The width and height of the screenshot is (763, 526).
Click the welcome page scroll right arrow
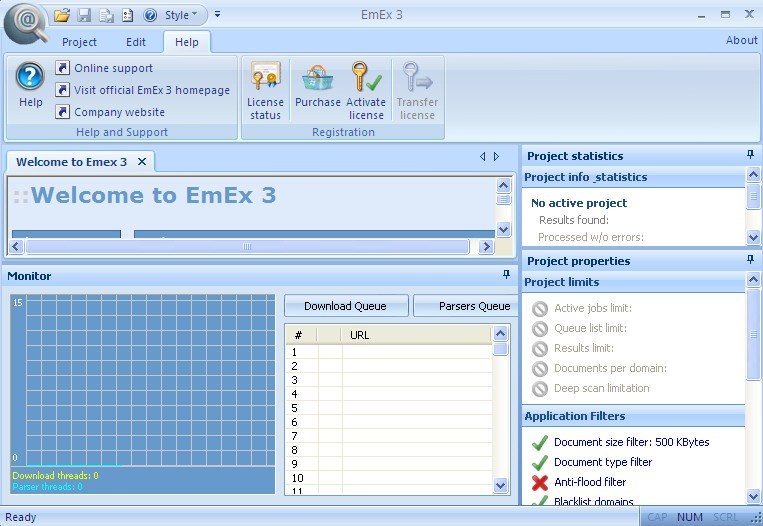click(x=486, y=247)
